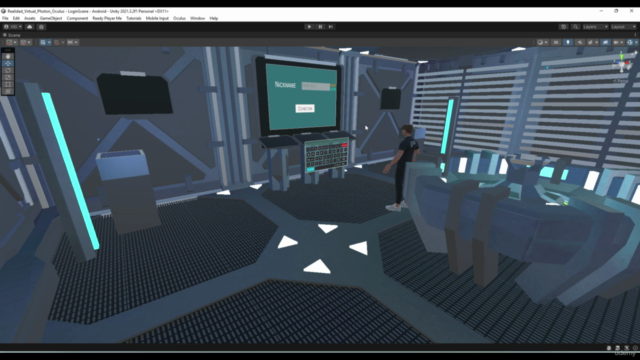Click the orientation gizmo Y axis cone
Screen dimensions: 640x360
tap(621, 56)
